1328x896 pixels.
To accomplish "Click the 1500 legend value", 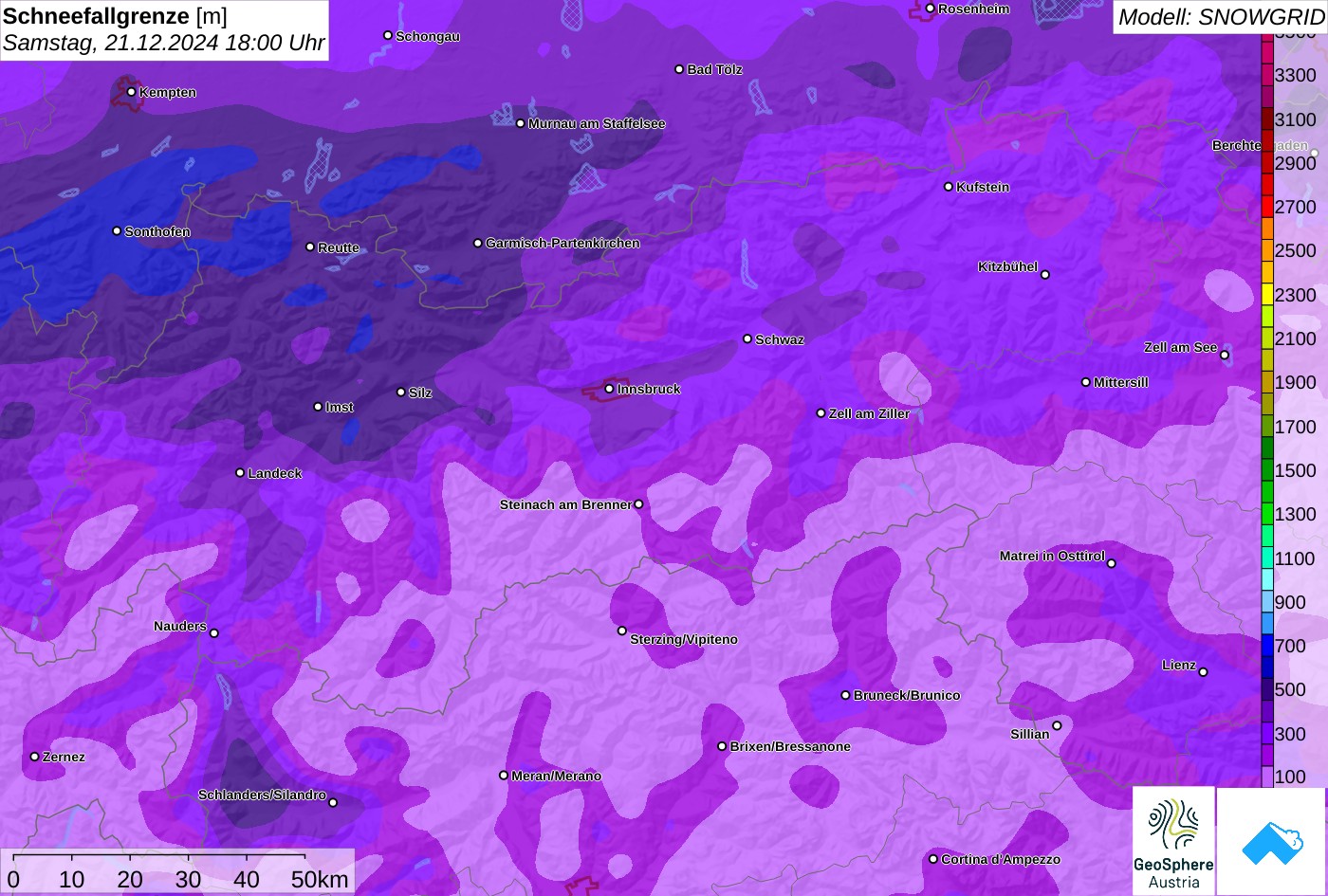I will [1296, 470].
